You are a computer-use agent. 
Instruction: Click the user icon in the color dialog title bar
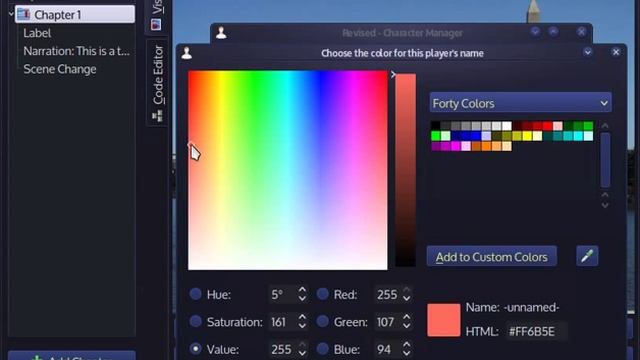[187, 53]
